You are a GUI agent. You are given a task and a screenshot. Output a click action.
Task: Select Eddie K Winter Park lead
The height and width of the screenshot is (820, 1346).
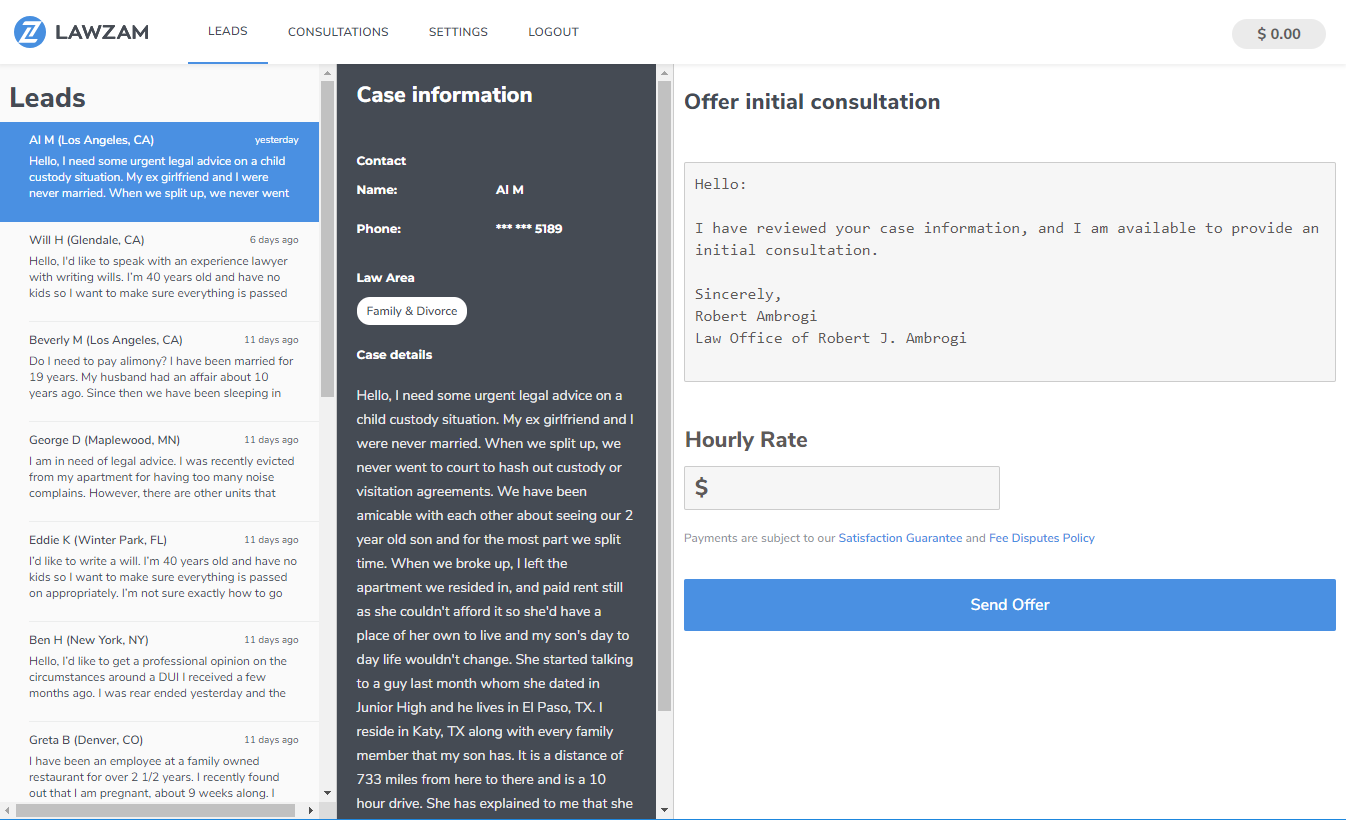[x=160, y=571]
